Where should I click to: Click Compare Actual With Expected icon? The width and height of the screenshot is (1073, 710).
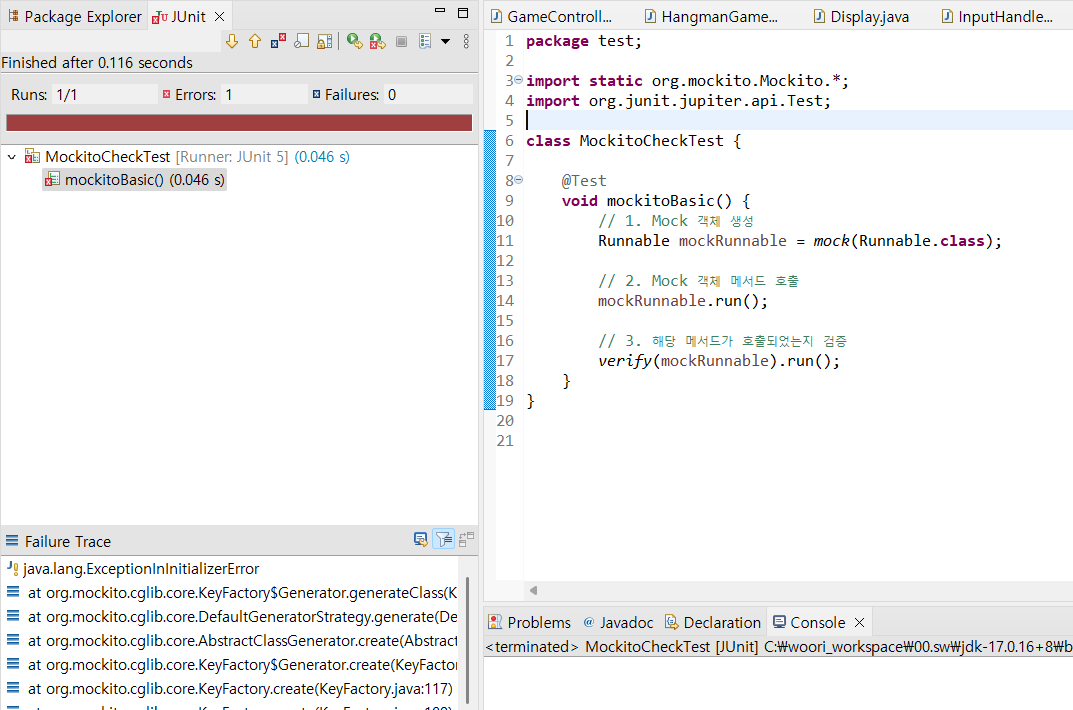(x=466, y=540)
